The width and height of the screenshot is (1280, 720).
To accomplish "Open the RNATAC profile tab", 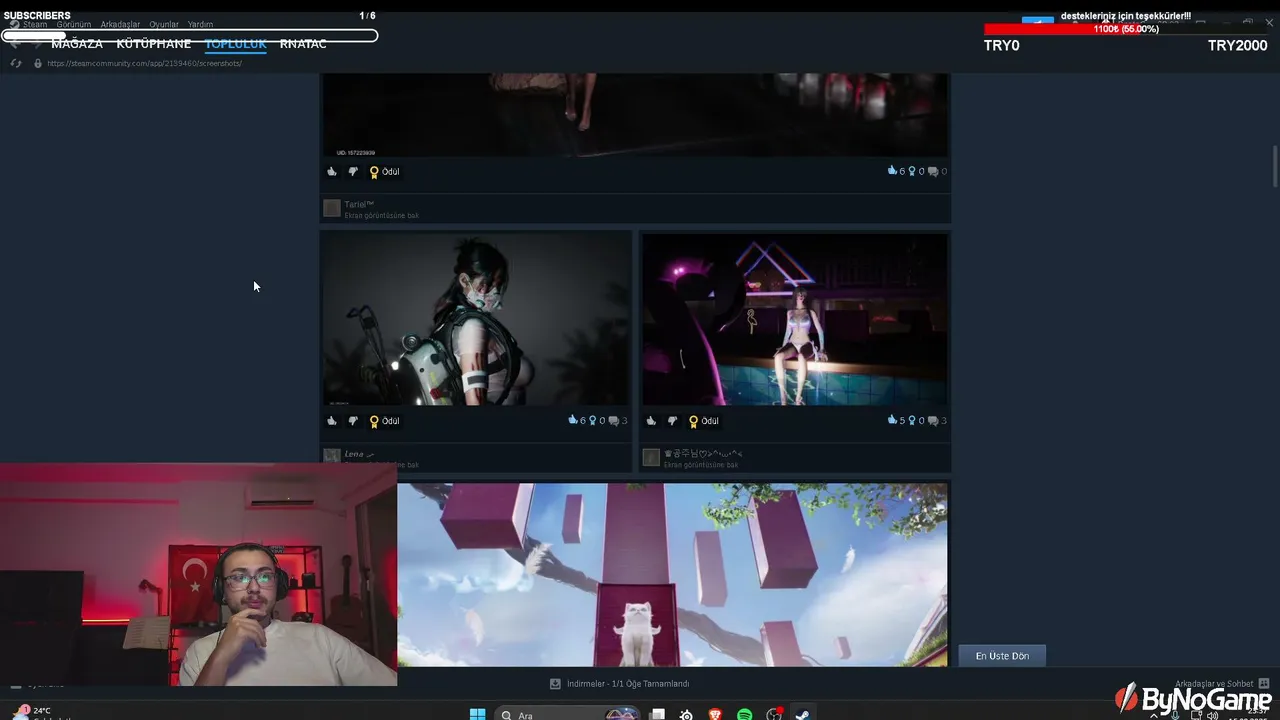I will pyautogui.click(x=303, y=44).
